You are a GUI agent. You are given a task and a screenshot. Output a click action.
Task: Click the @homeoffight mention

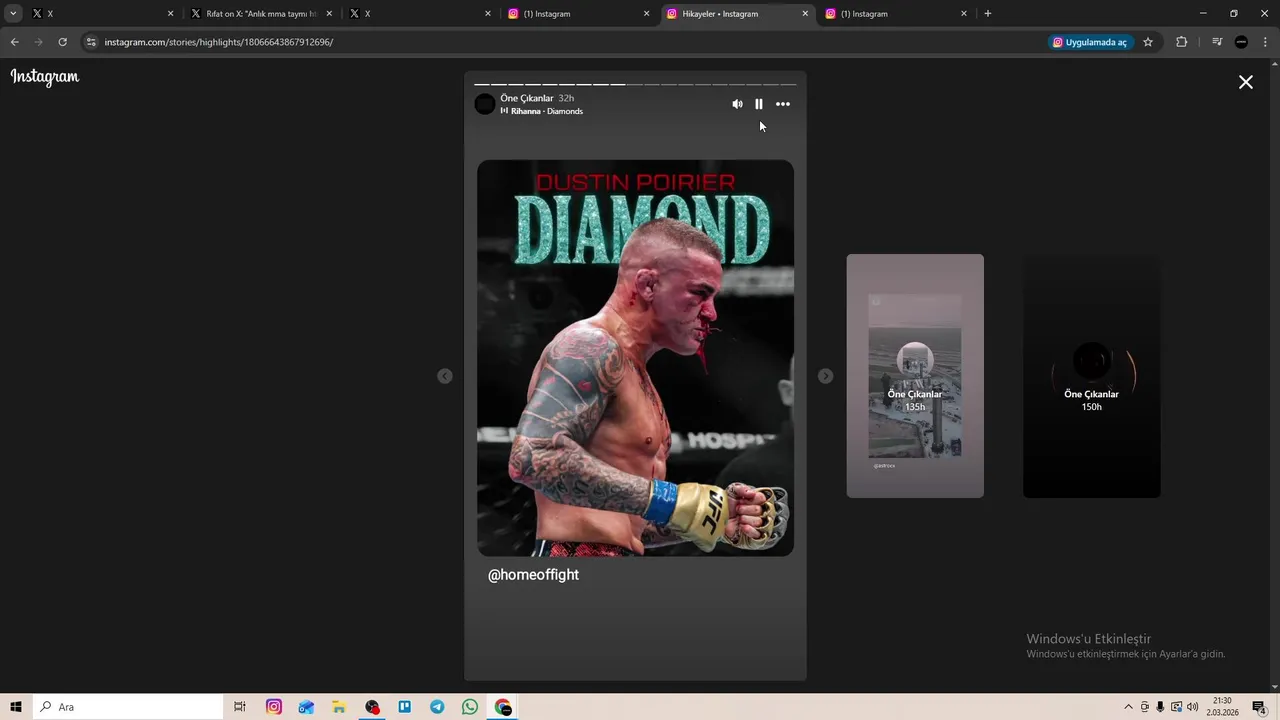click(x=533, y=575)
